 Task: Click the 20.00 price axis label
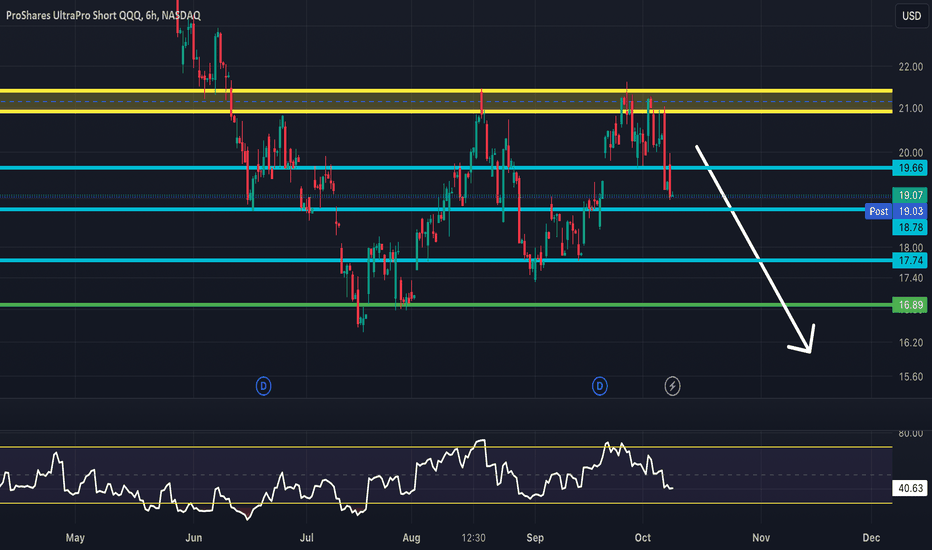pyautogui.click(x=911, y=153)
